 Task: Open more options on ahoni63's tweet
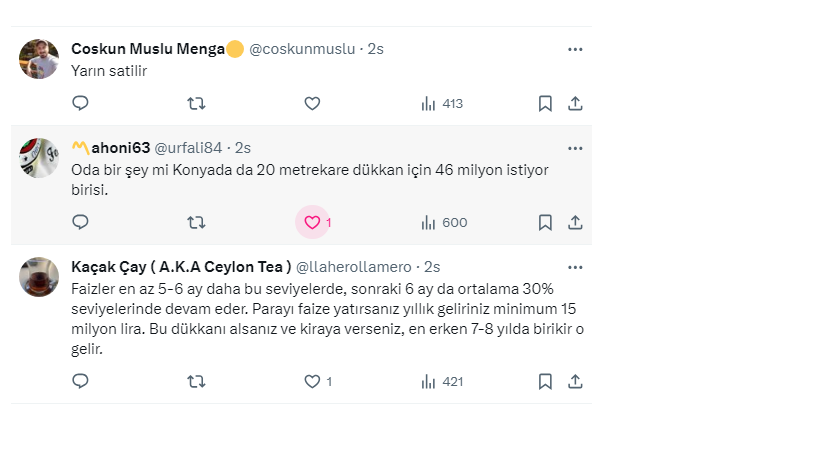tap(575, 148)
